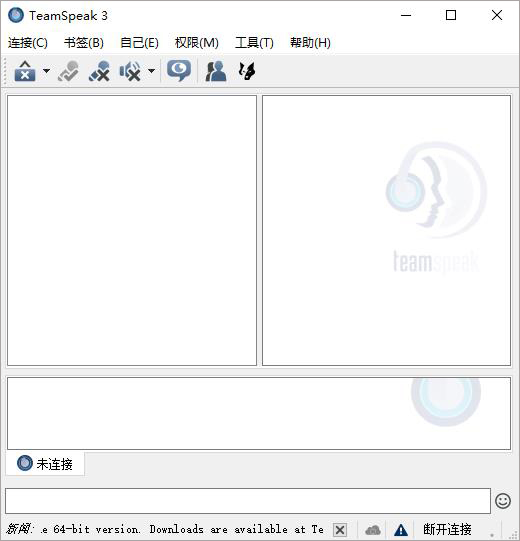The height and width of the screenshot is (541, 520).
Task: Click the TeamSpeak 3 title bar logo
Action: 16,16
